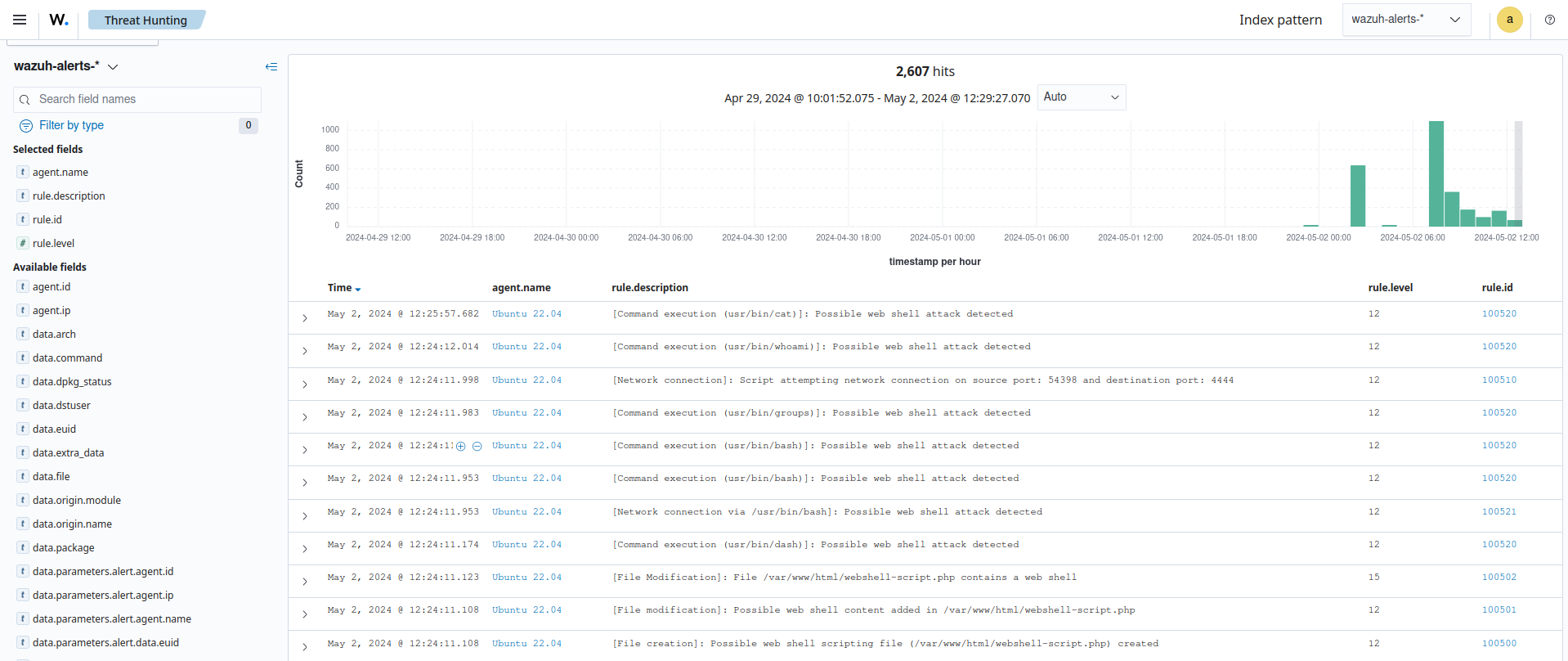This screenshot has height=661, width=1568.
Task: Click the string type icon beside agent.ip
Action: tap(23, 311)
